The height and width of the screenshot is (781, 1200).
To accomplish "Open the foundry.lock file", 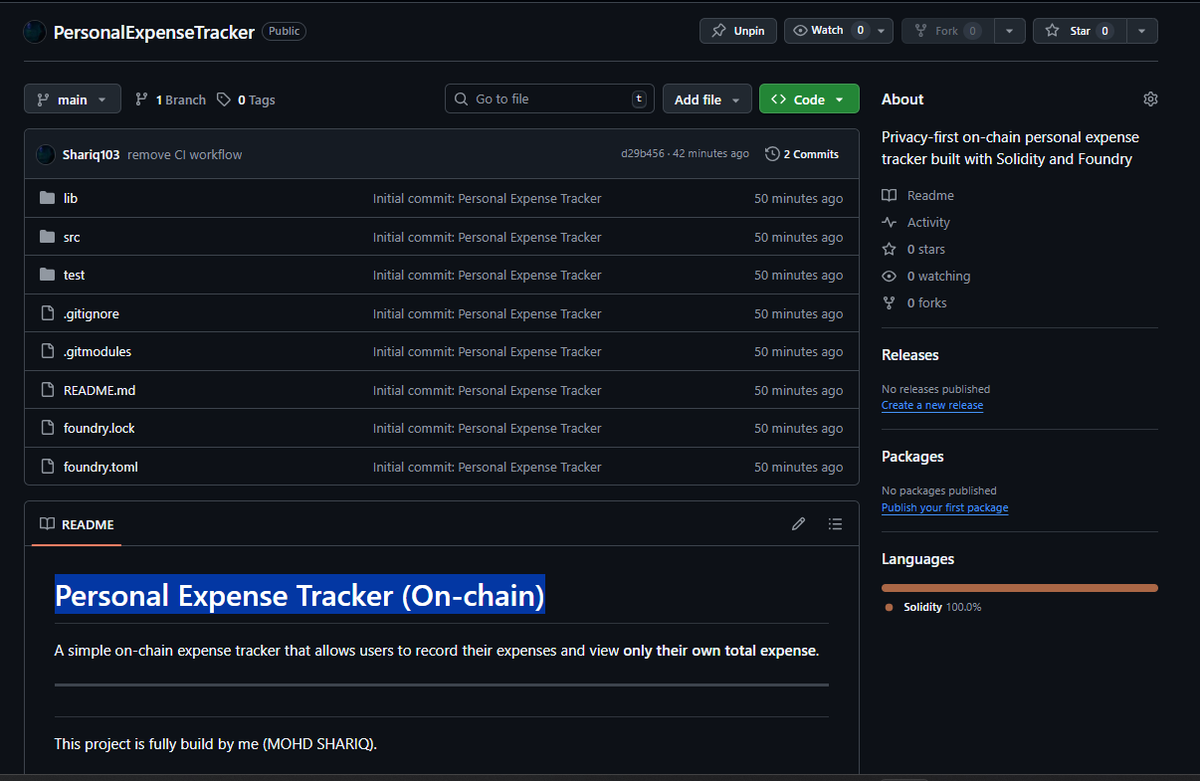I will click(99, 428).
